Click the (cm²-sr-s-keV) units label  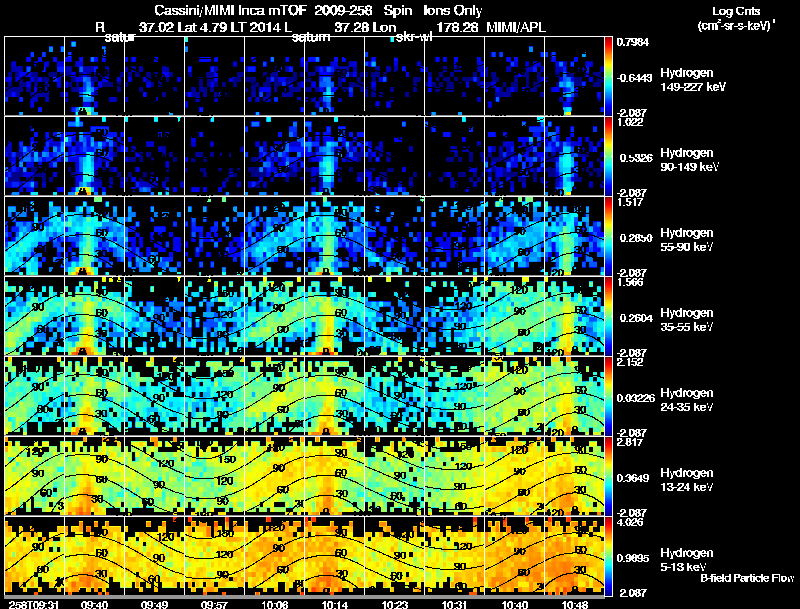click(736, 26)
